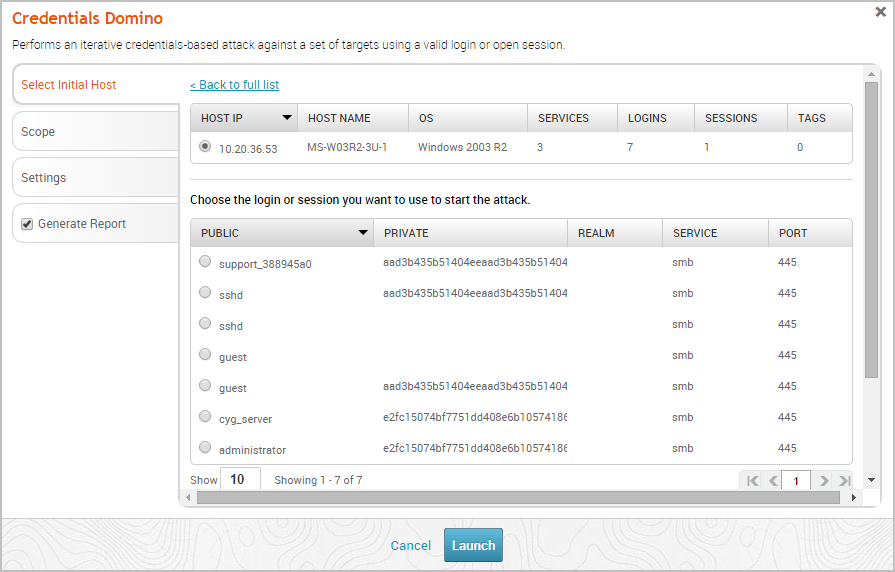Choose the cyg_server login
This screenshot has height=572, width=895.
click(x=205, y=417)
